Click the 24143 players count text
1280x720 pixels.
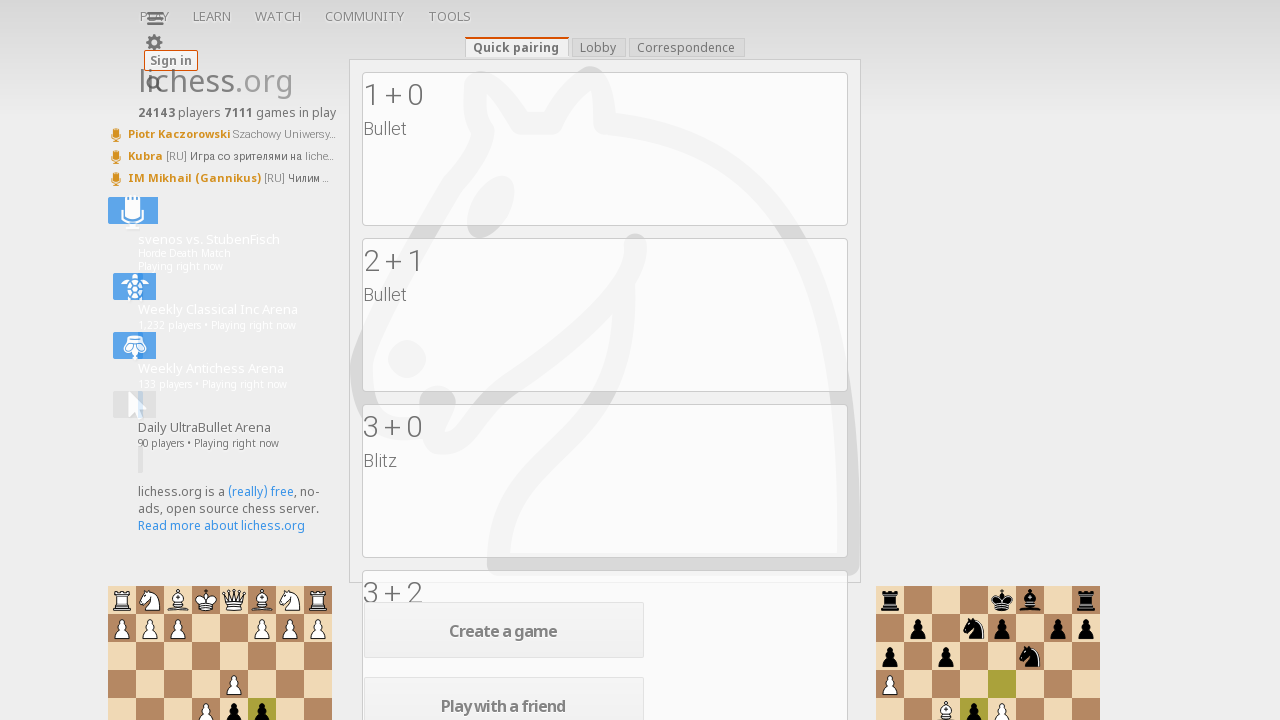(179, 112)
